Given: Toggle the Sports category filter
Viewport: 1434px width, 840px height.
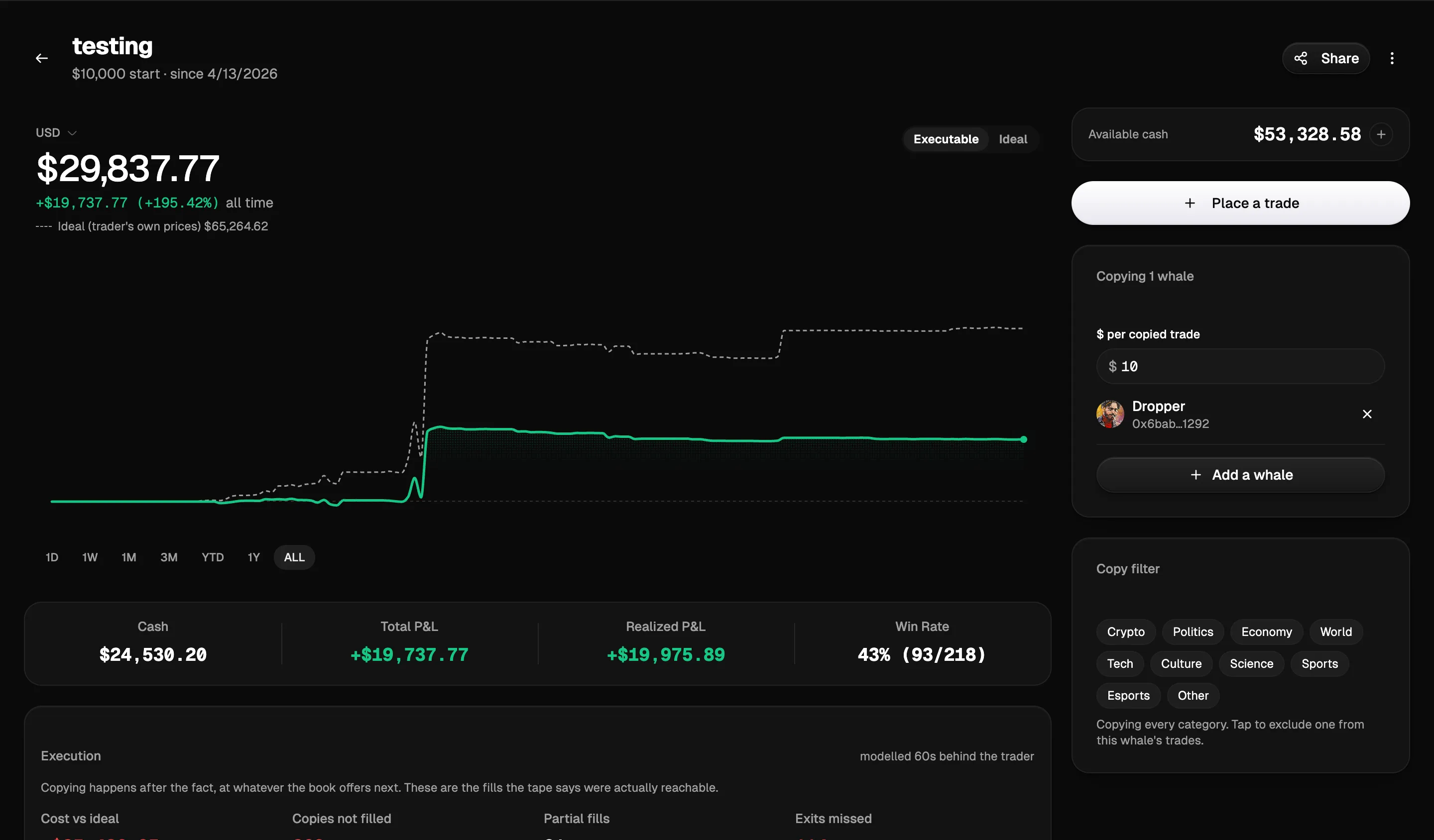Looking at the screenshot, I should (x=1319, y=664).
